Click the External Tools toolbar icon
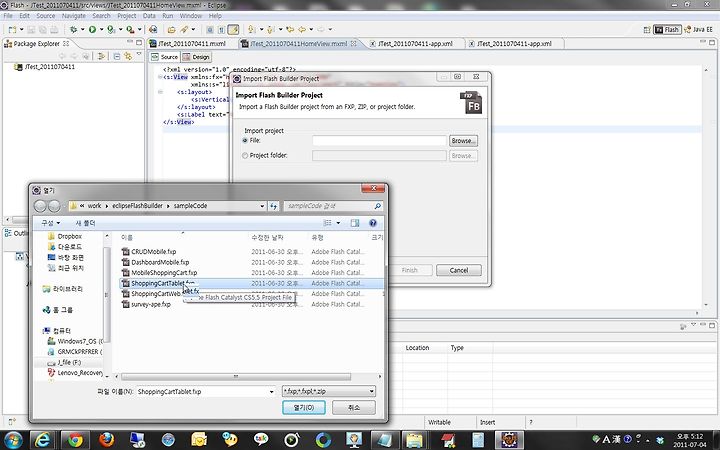720x450 pixels. pyautogui.click(x=130, y=29)
